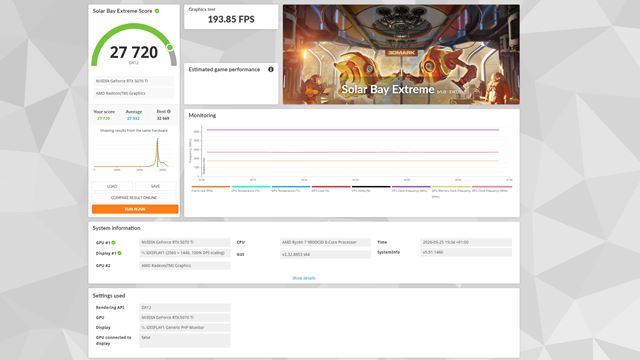The image size is (640, 360).
Task: Click the Monitoring line chart
Action: 351,153
